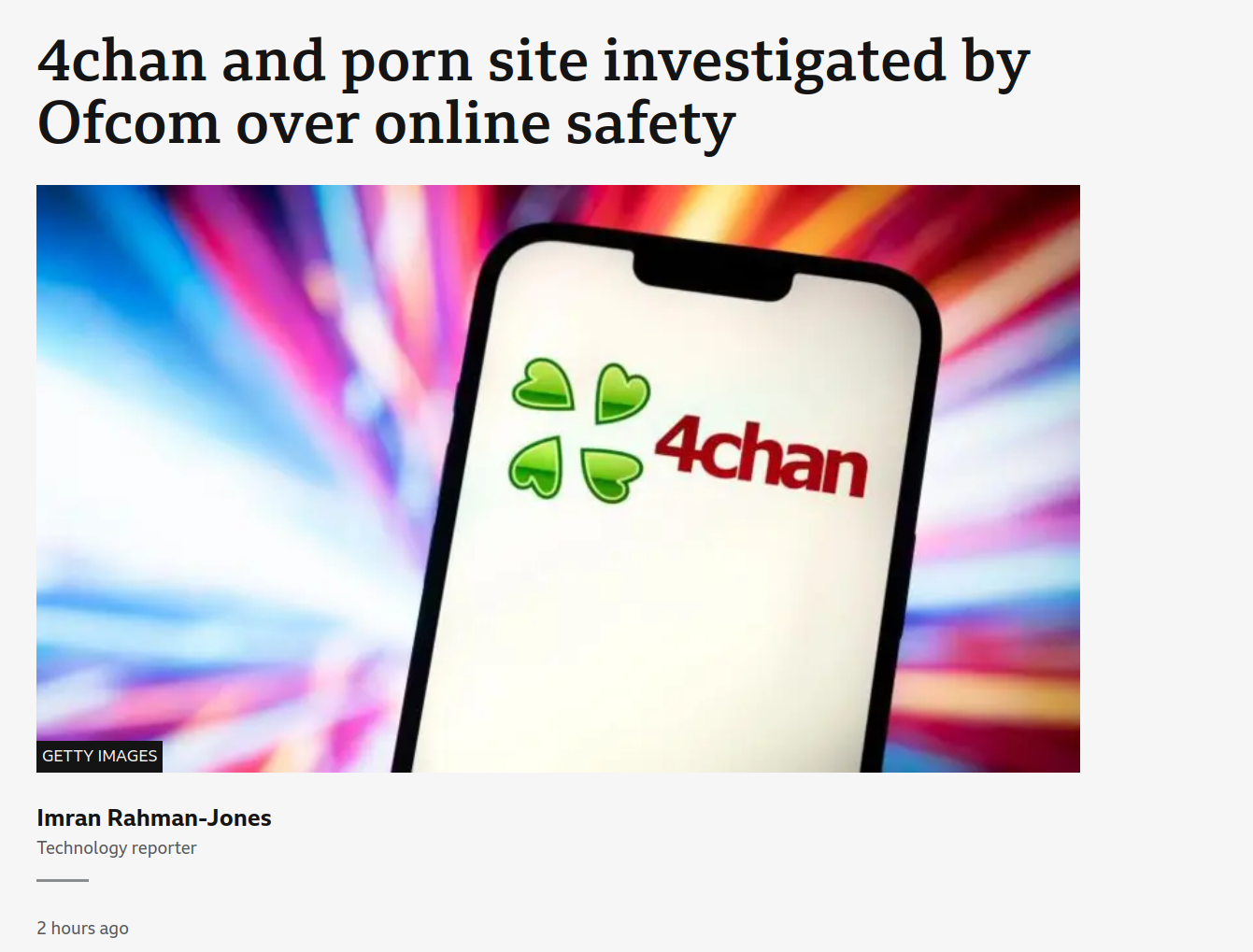Click the Technology reporter subtitle

tap(117, 847)
